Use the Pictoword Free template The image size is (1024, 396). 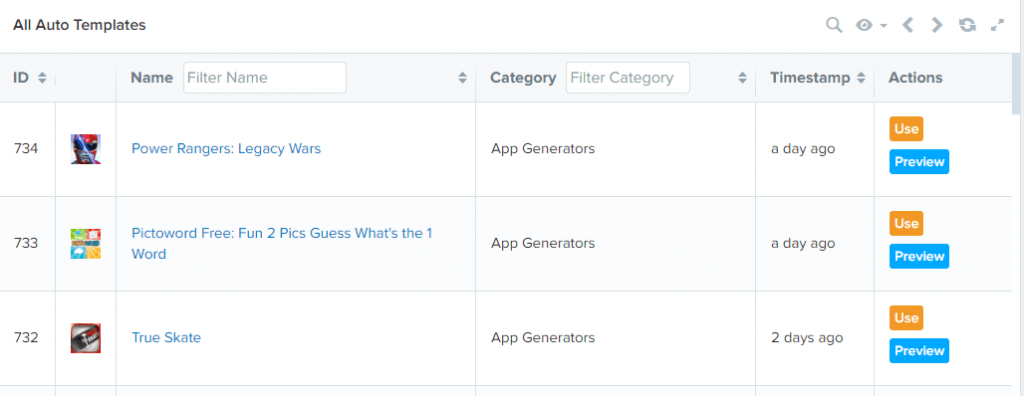pos(906,223)
